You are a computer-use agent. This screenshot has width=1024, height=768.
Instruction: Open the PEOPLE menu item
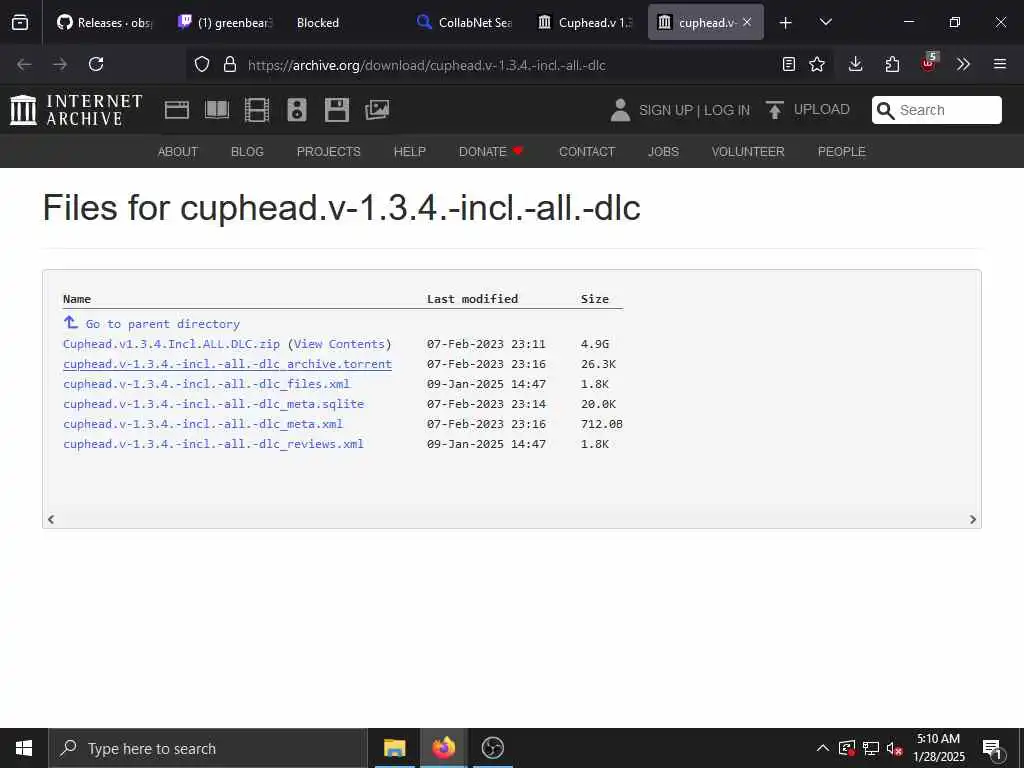tap(842, 152)
